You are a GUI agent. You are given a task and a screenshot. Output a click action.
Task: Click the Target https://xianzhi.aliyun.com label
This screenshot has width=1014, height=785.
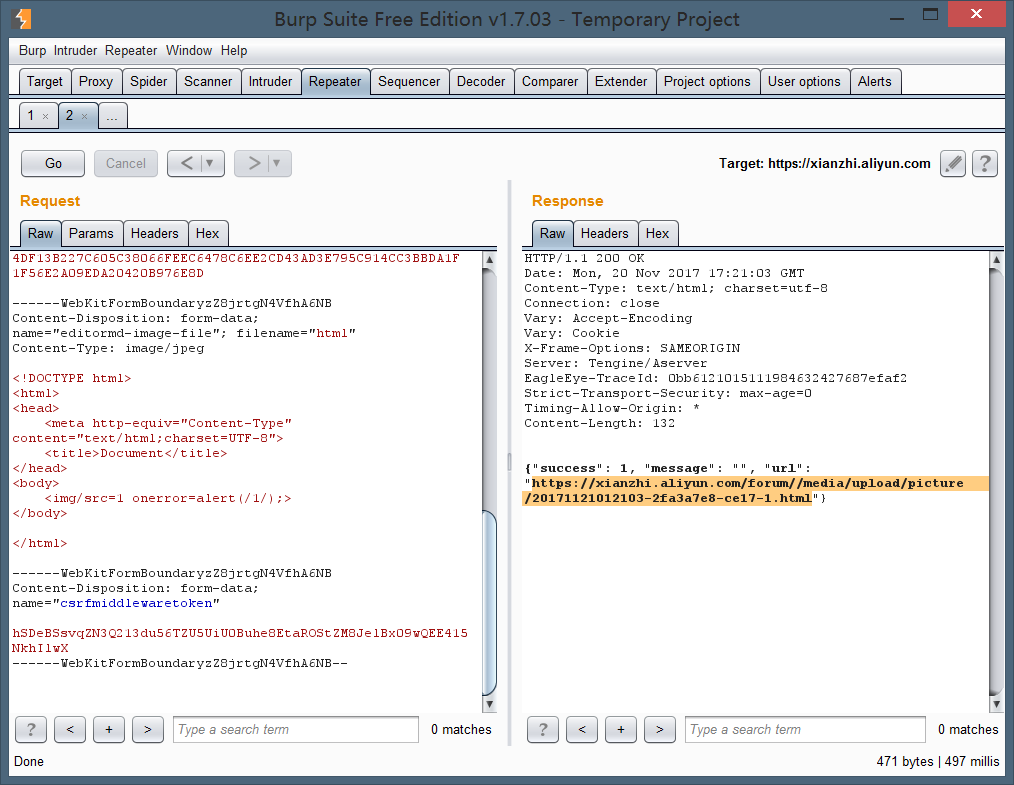(x=825, y=164)
